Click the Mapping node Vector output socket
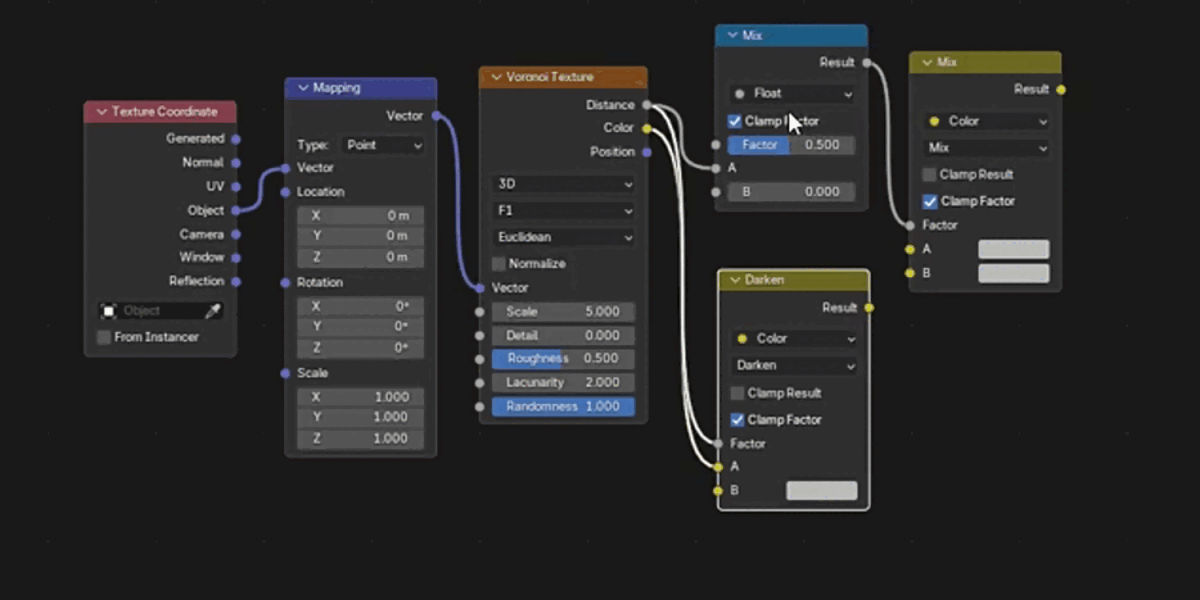 pos(436,116)
